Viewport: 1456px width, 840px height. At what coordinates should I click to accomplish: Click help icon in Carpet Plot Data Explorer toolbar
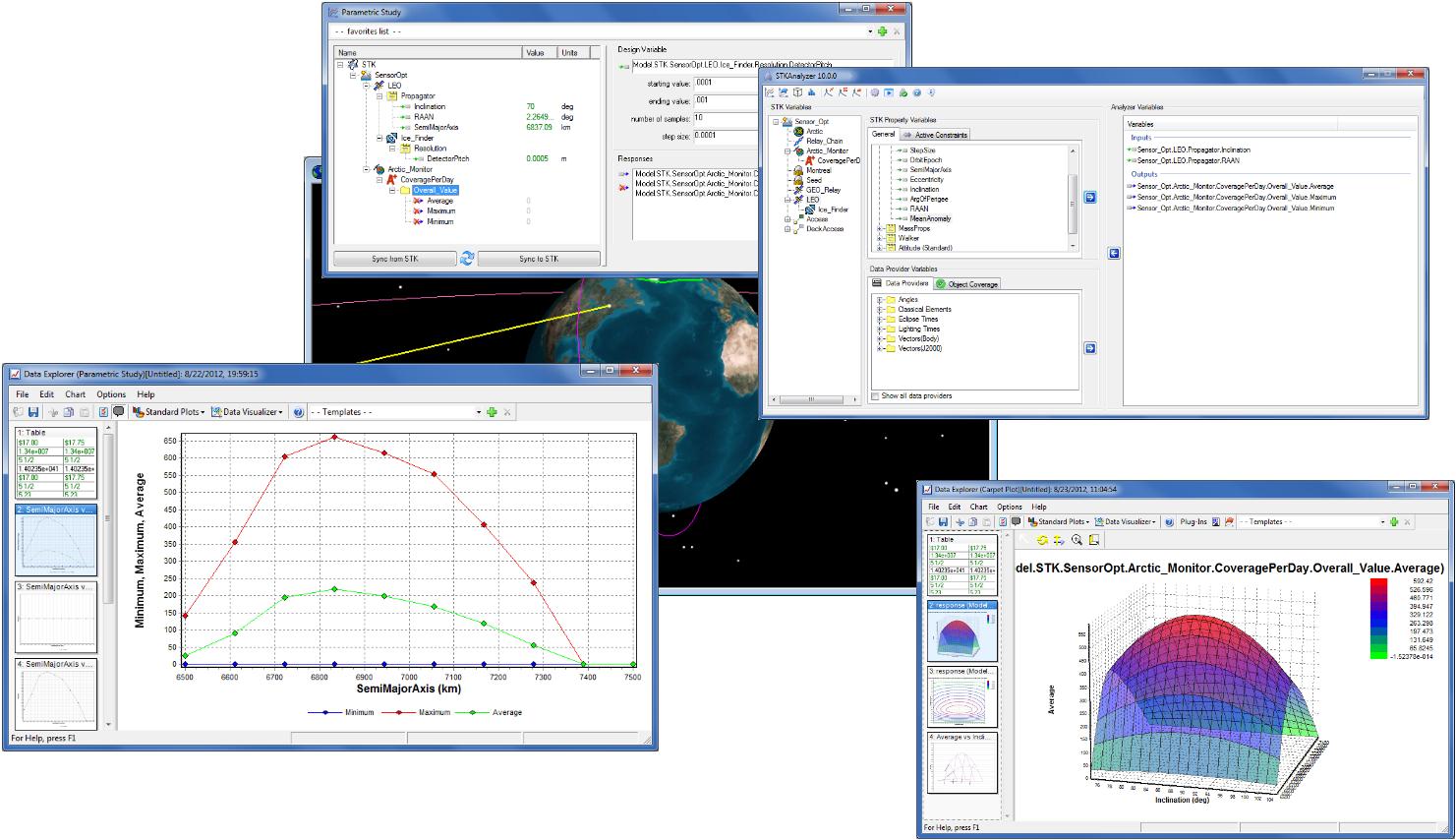(1169, 522)
